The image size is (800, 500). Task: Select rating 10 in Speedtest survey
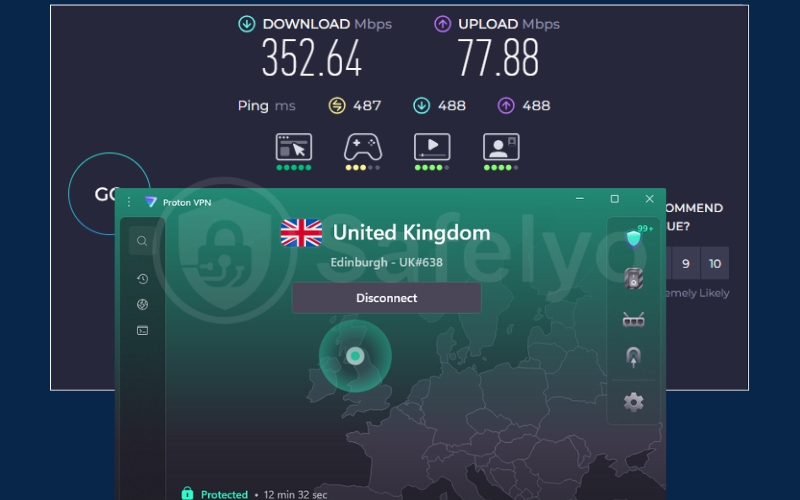tap(715, 263)
